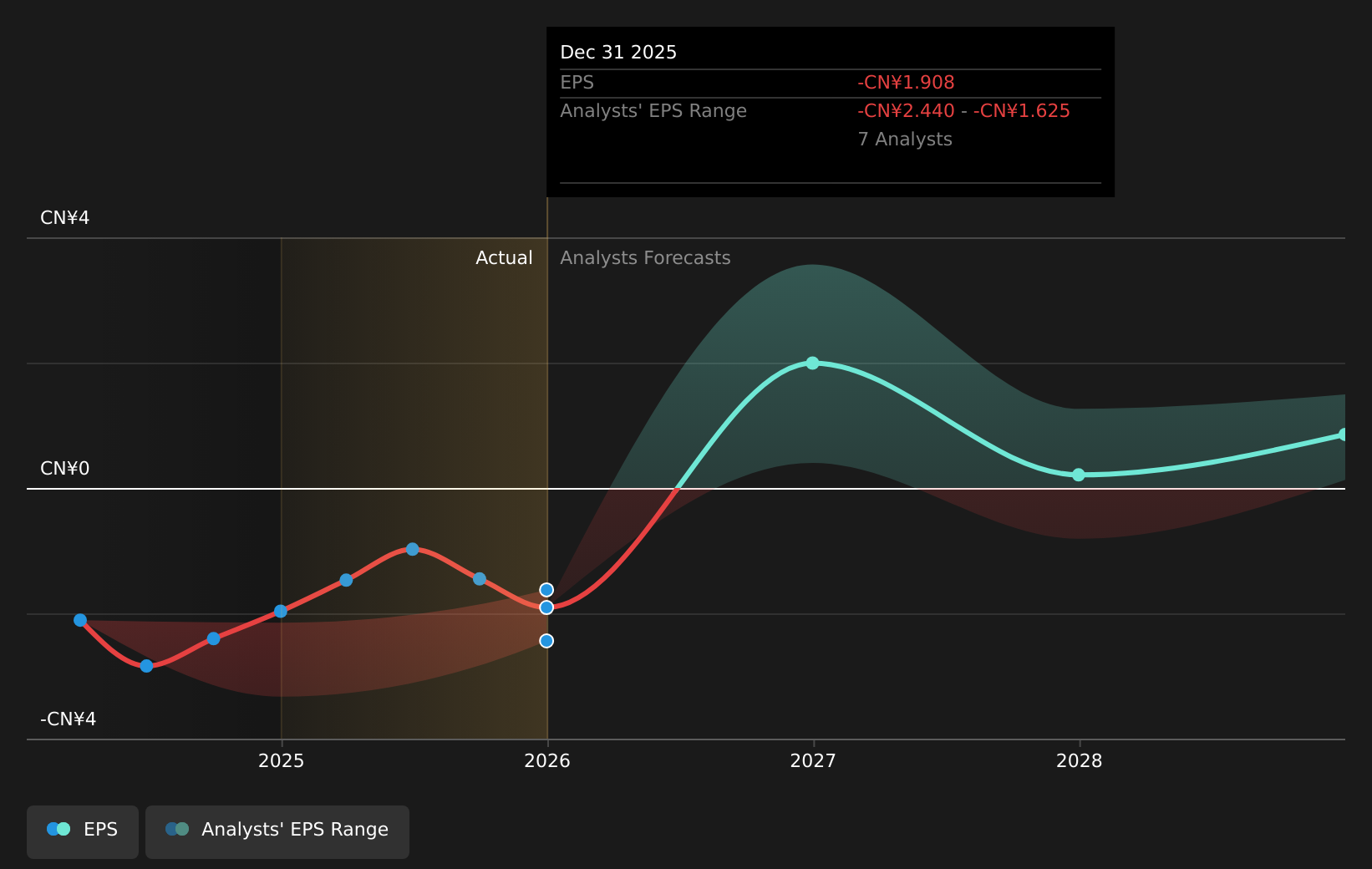The image size is (1372, 869).
Task: Click the first EPS data point
Action: 80,620
